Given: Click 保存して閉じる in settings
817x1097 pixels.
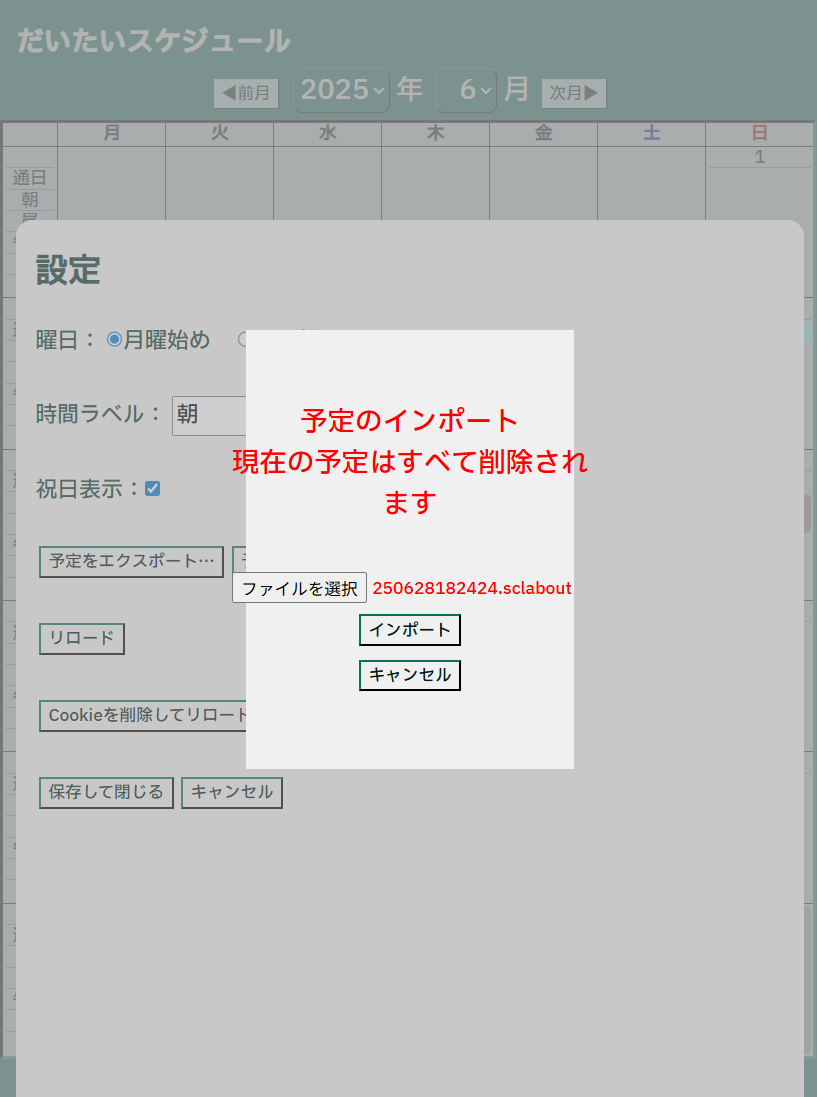Looking at the screenshot, I should tap(106, 792).
